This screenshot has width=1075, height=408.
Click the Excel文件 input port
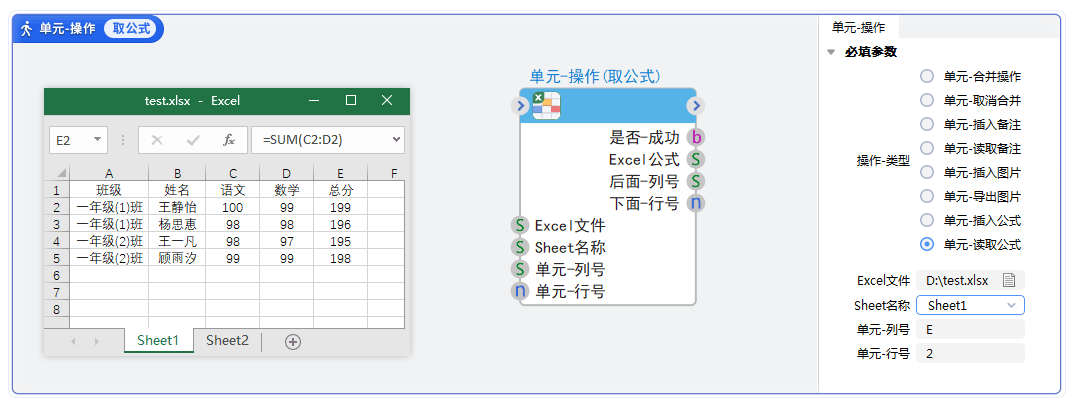(520, 226)
